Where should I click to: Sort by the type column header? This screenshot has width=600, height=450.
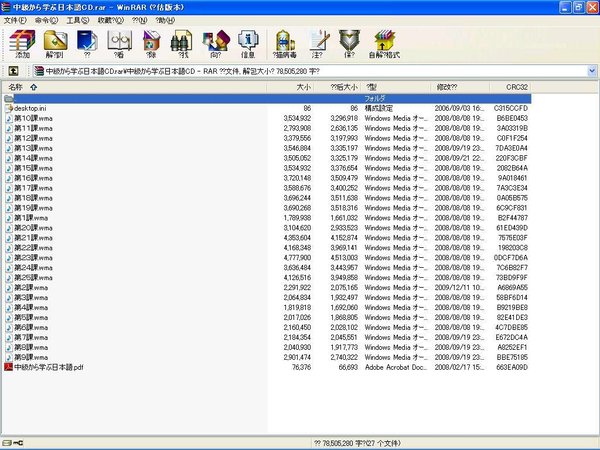[x=396, y=87]
